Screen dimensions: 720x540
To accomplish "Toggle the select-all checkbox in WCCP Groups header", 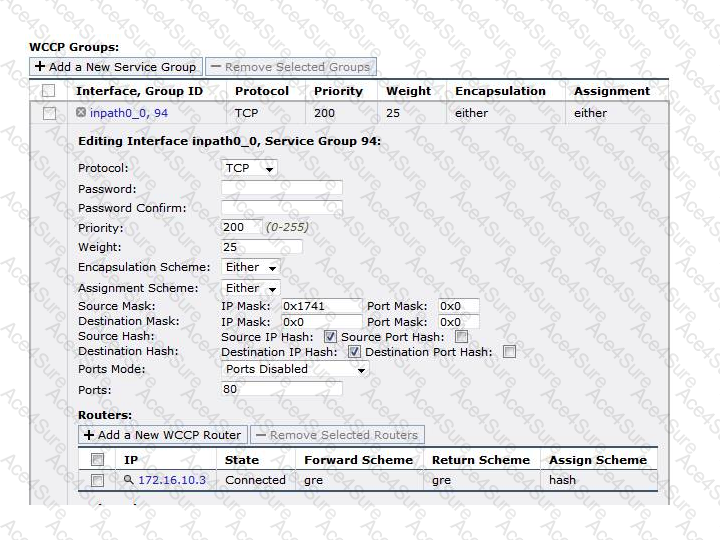I will pos(48,90).
